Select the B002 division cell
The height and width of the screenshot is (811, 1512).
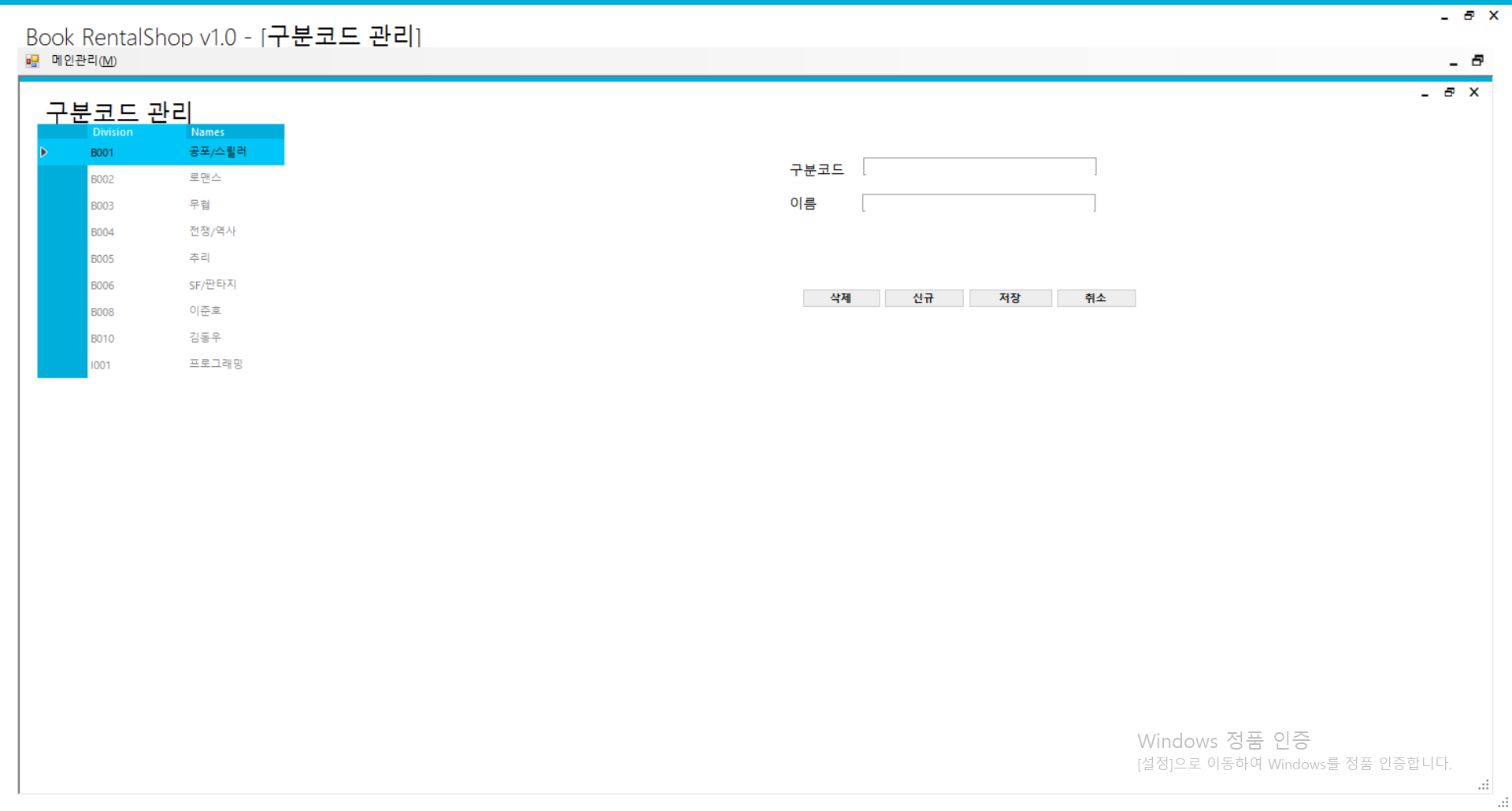137,179
